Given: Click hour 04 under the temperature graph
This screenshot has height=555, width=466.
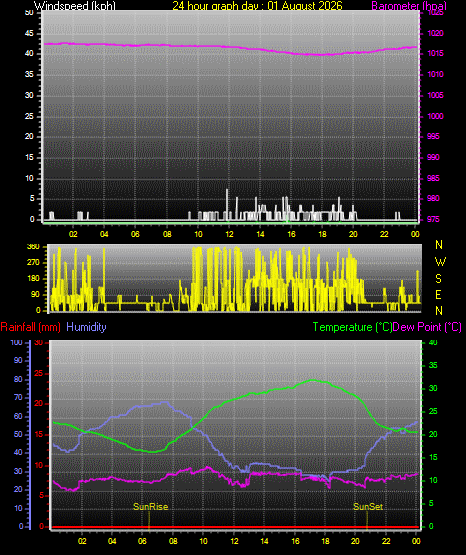Looking at the screenshot, I should pos(112,542).
